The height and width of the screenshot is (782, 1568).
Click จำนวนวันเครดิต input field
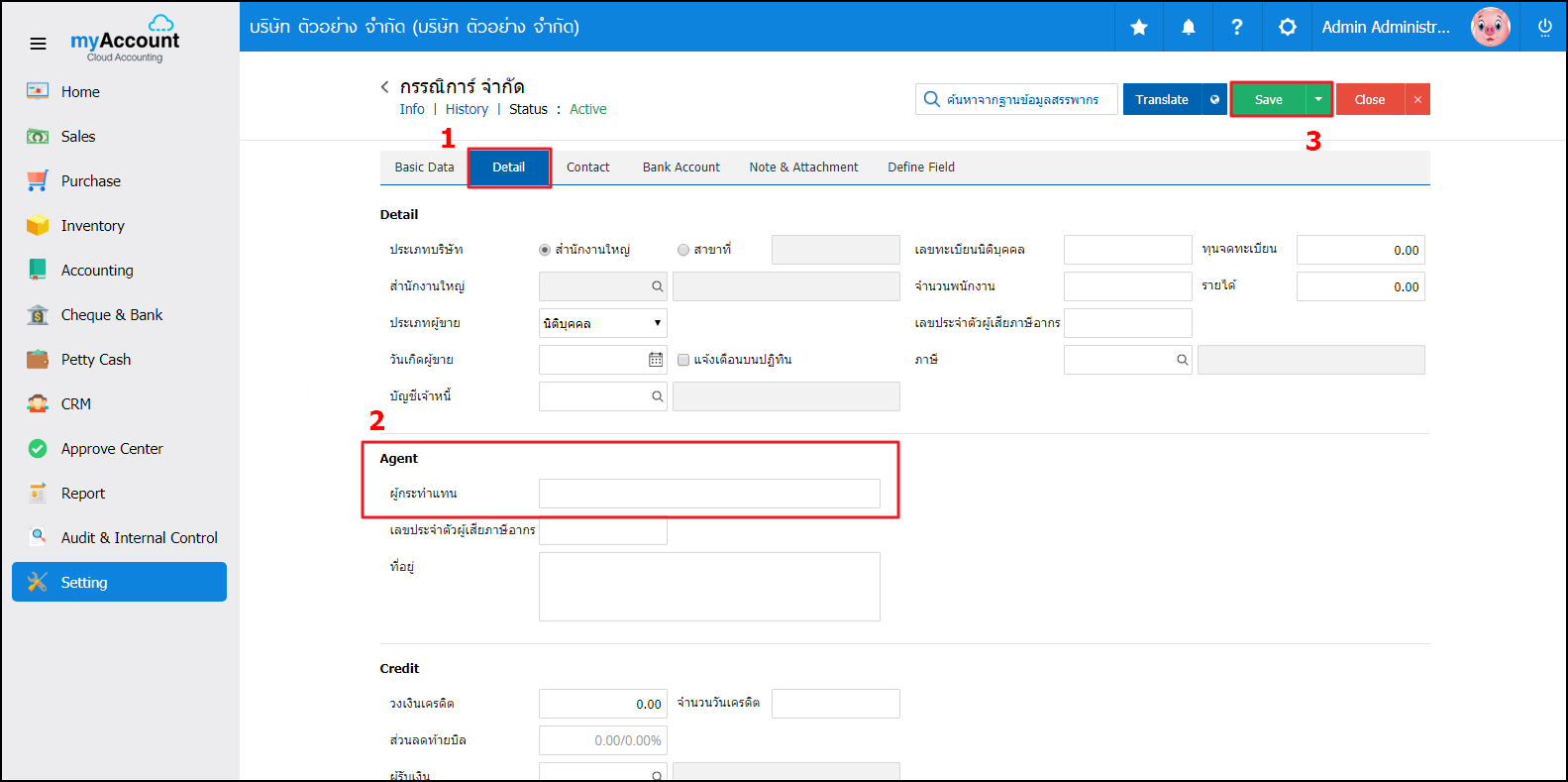(x=835, y=704)
